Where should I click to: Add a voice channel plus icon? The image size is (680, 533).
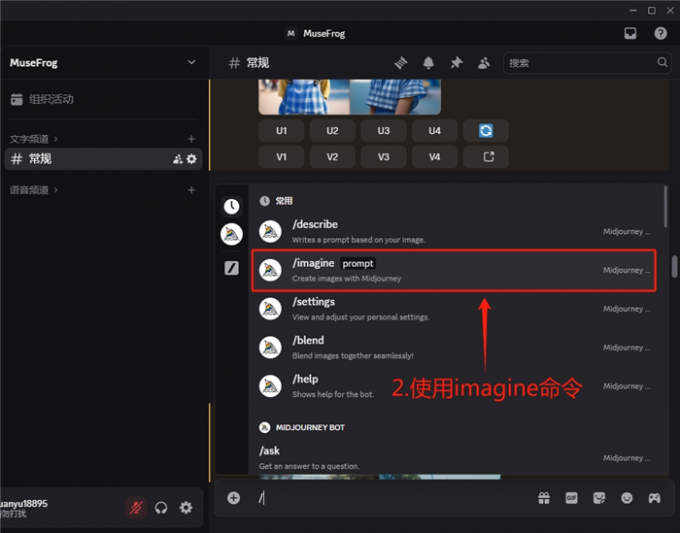click(191, 190)
